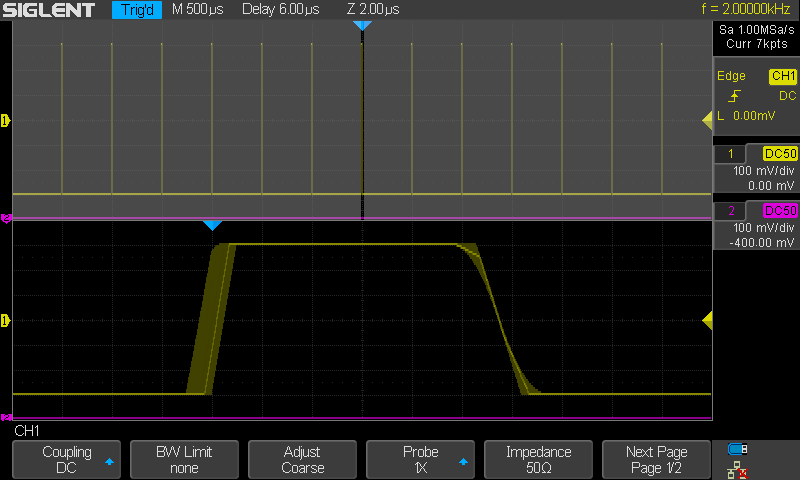Select the M 500µs timebase readout
The image size is (800, 480).
coord(197,9)
